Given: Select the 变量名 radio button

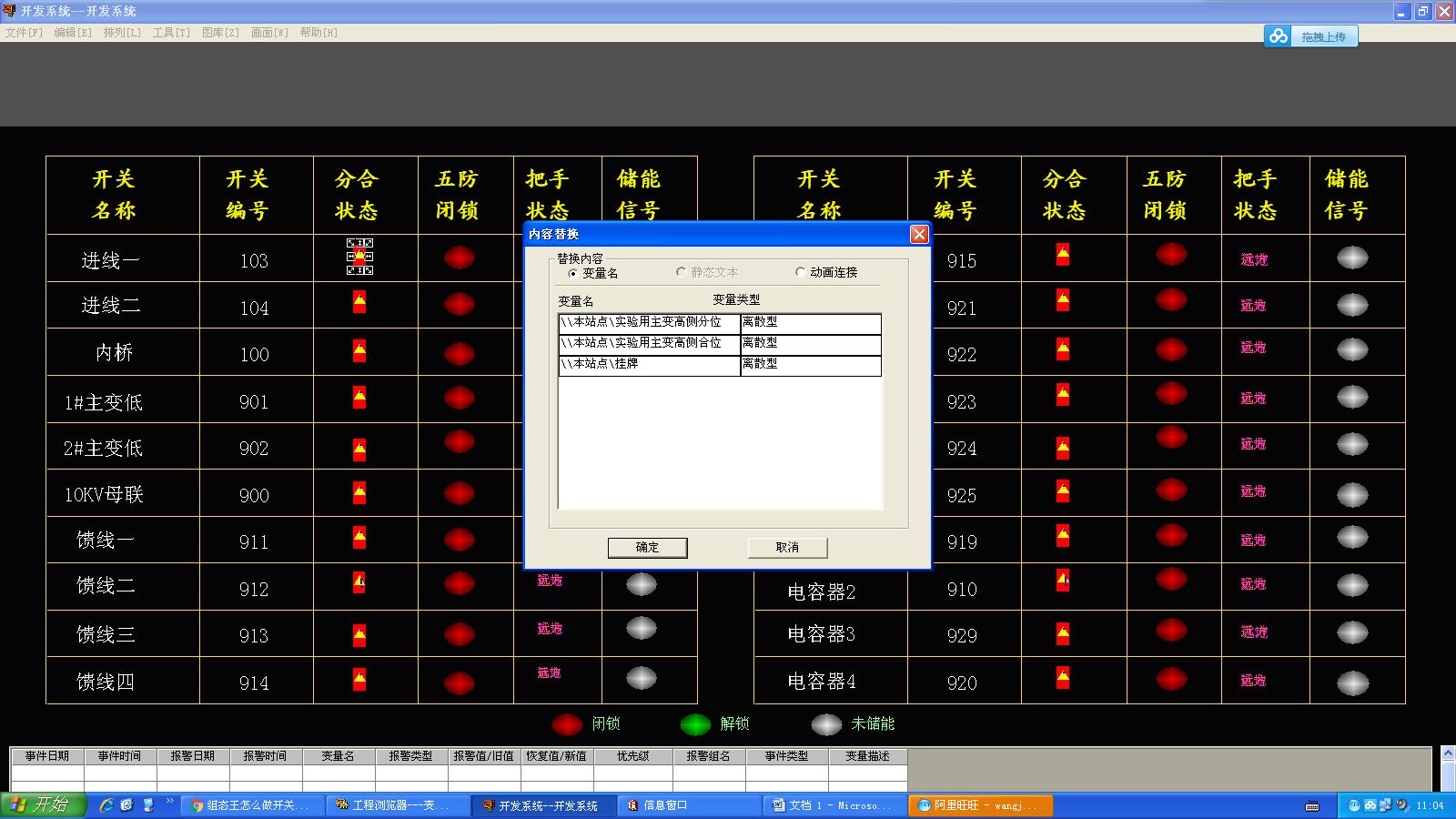Looking at the screenshot, I should click(572, 273).
